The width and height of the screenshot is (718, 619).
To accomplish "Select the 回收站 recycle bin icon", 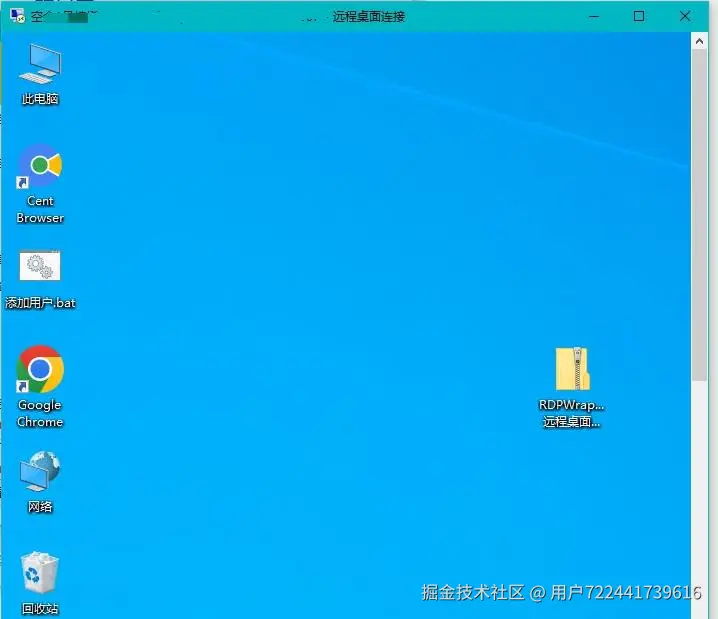I will click(x=40, y=573).
